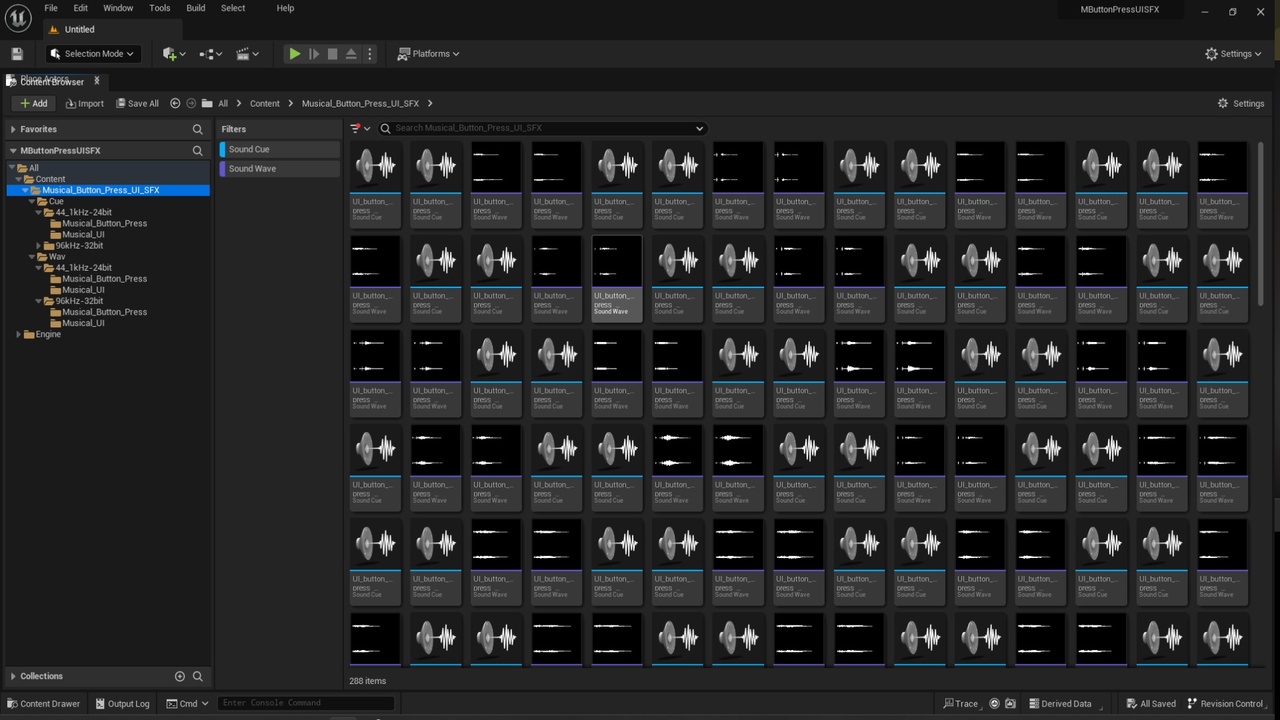The height and width of the screenshot is (720, 1280).
Task: Click the Content breadcrumb path item
Action: (x=265, y=103)
